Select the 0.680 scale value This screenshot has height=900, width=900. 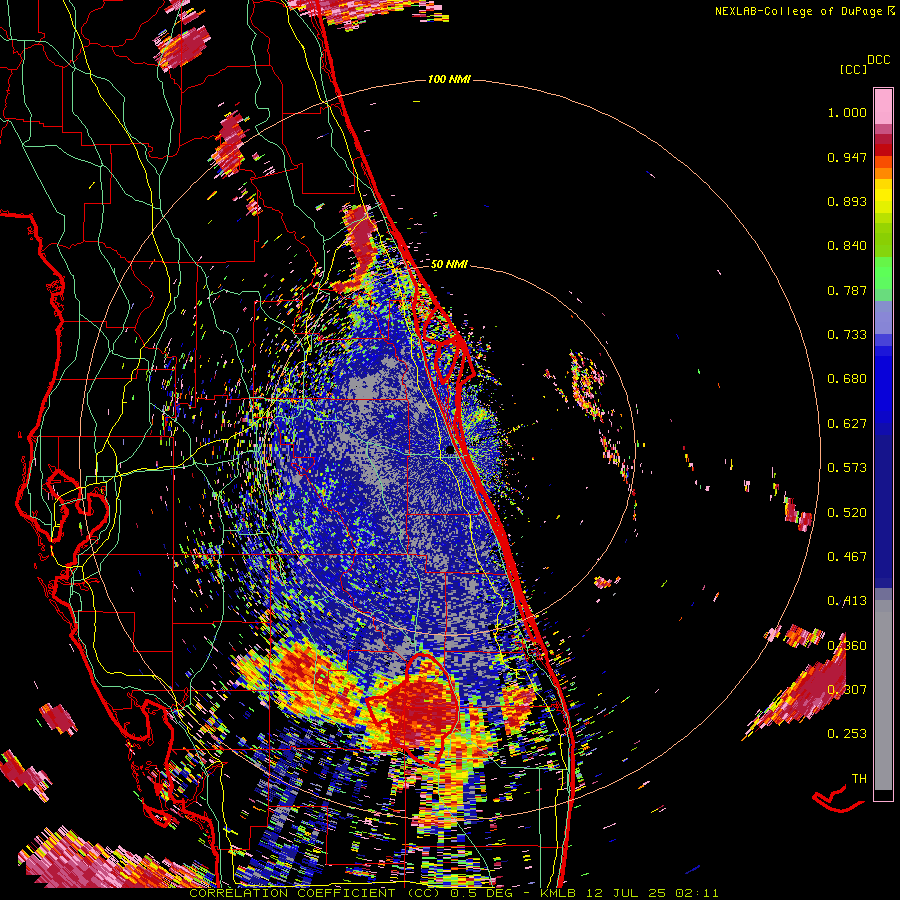click(847, 379)
